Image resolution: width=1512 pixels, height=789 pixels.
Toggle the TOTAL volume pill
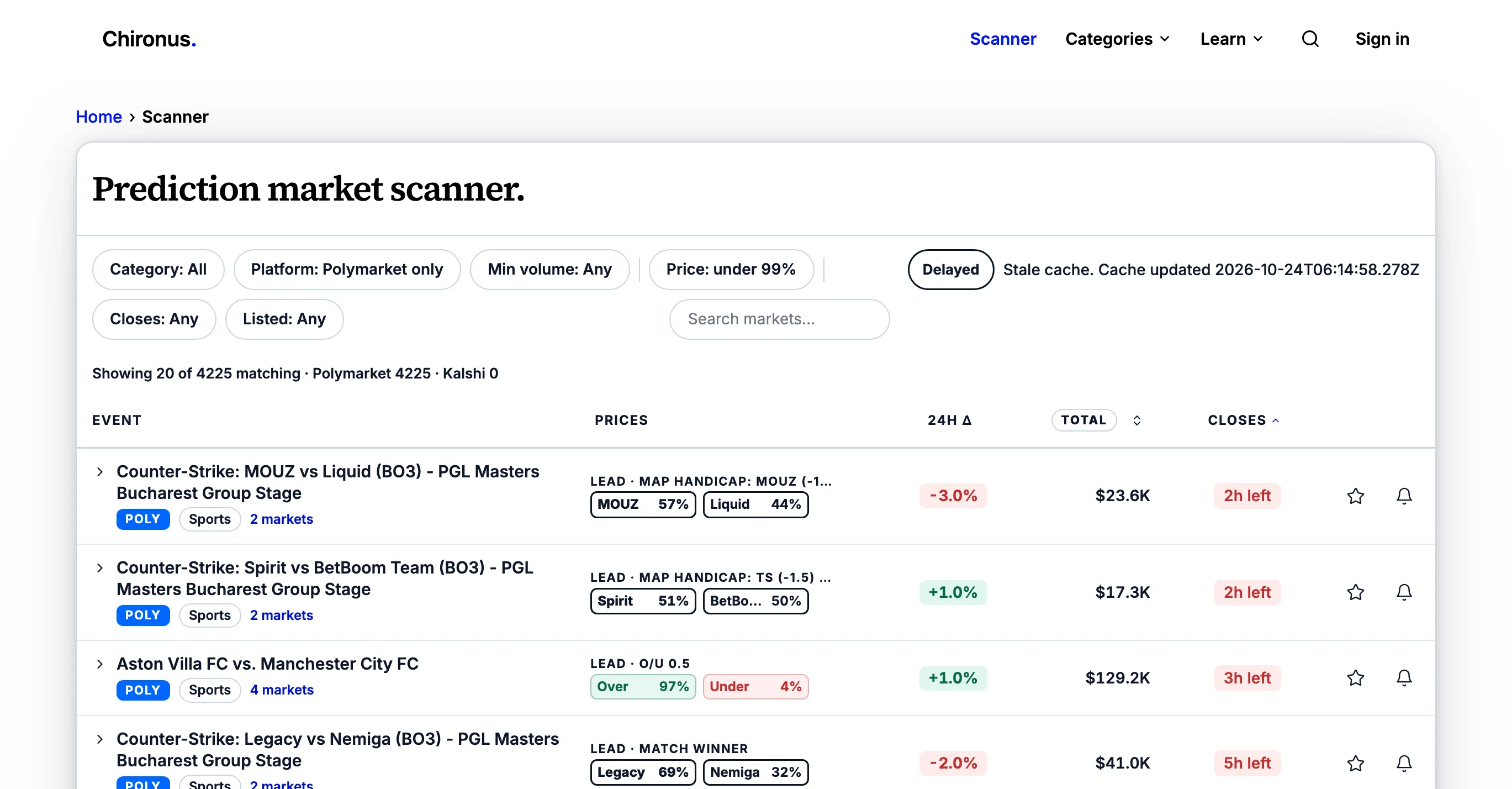pyautogui.click(x=1083, y=420)
